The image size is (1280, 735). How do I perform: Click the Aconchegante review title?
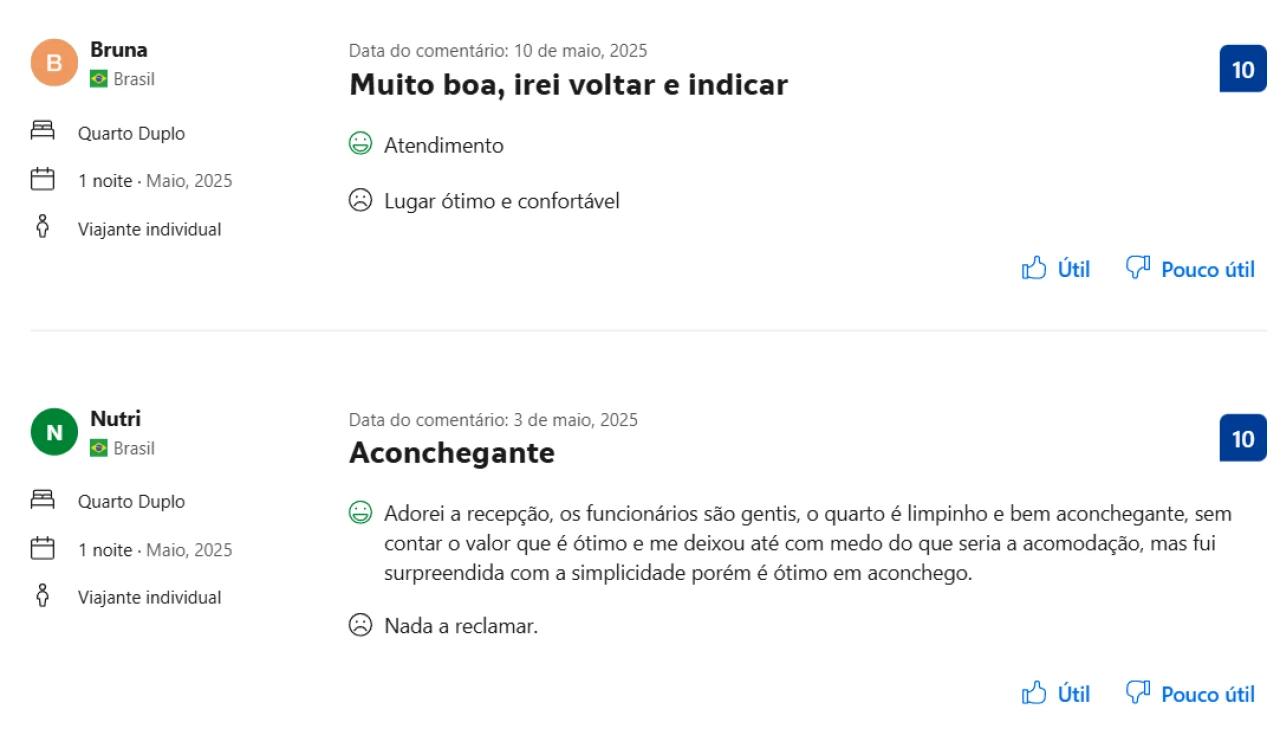(x=451, y=453)
